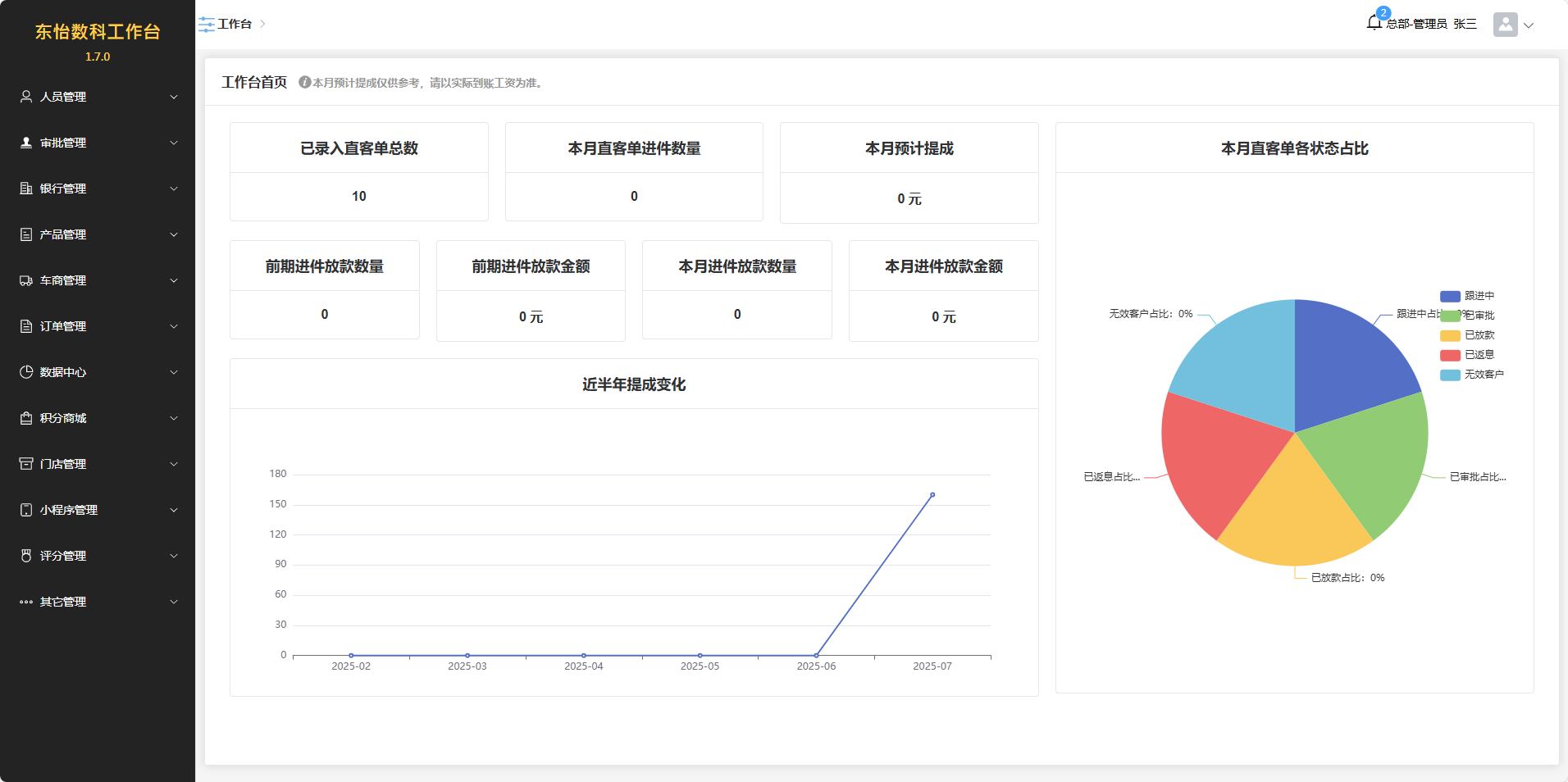Click the 工作台 breadcrumb link
Viewport: 1568px width, 782px height.
coord(235,25)
